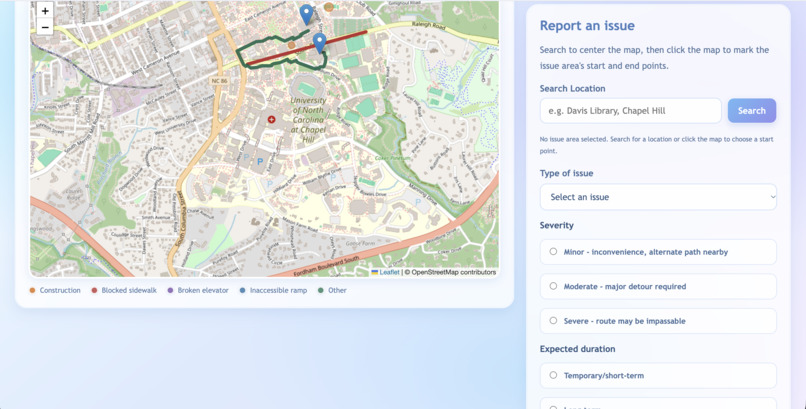Select Minor severity radio option

(553, 251)
